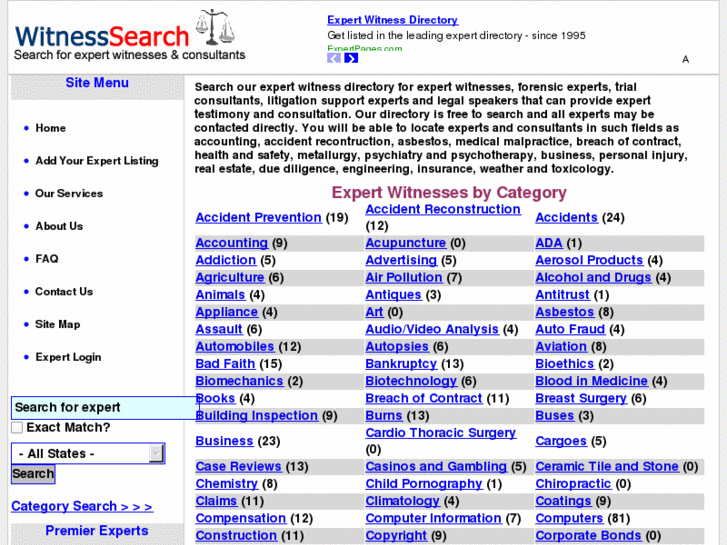Select the Animals category link
Viewport: 727px width, 545px height.
pyautogui.click(x=220, y=295)
